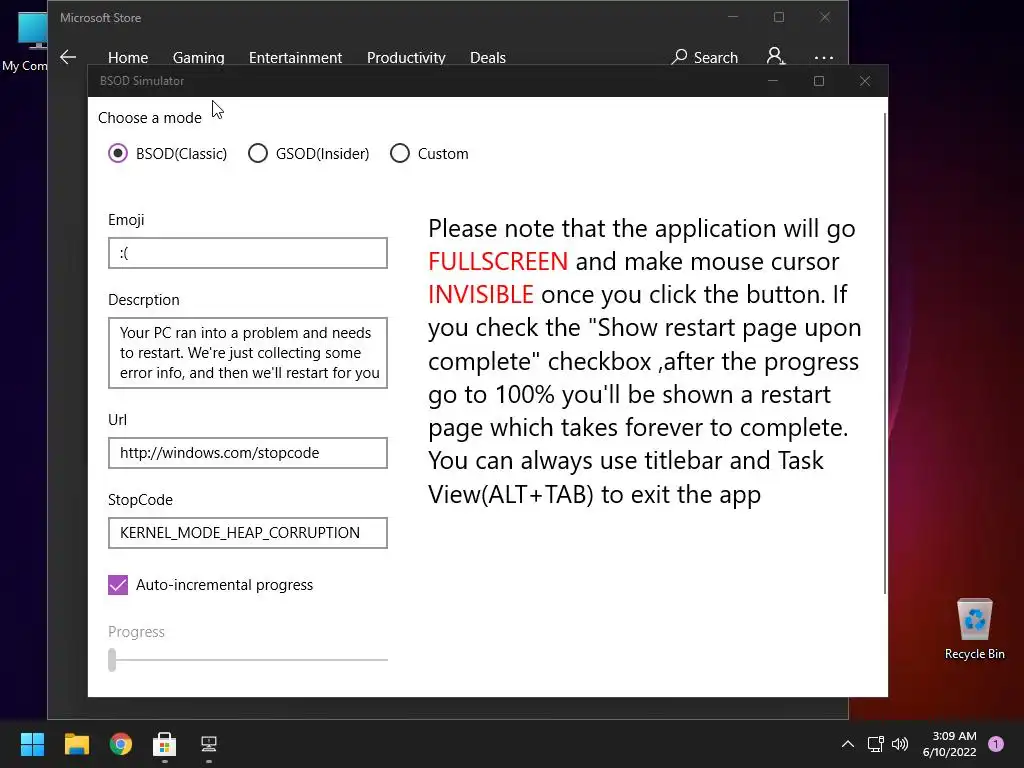Edit the Url input field

pyautogui.click(x=248, y=453)
